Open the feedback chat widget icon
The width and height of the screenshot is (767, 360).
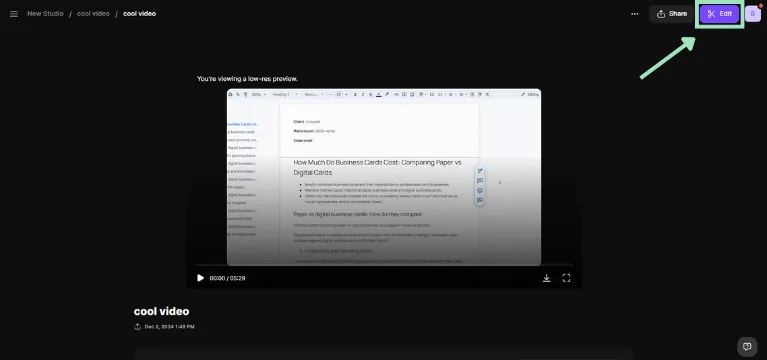tap(747, 346)
